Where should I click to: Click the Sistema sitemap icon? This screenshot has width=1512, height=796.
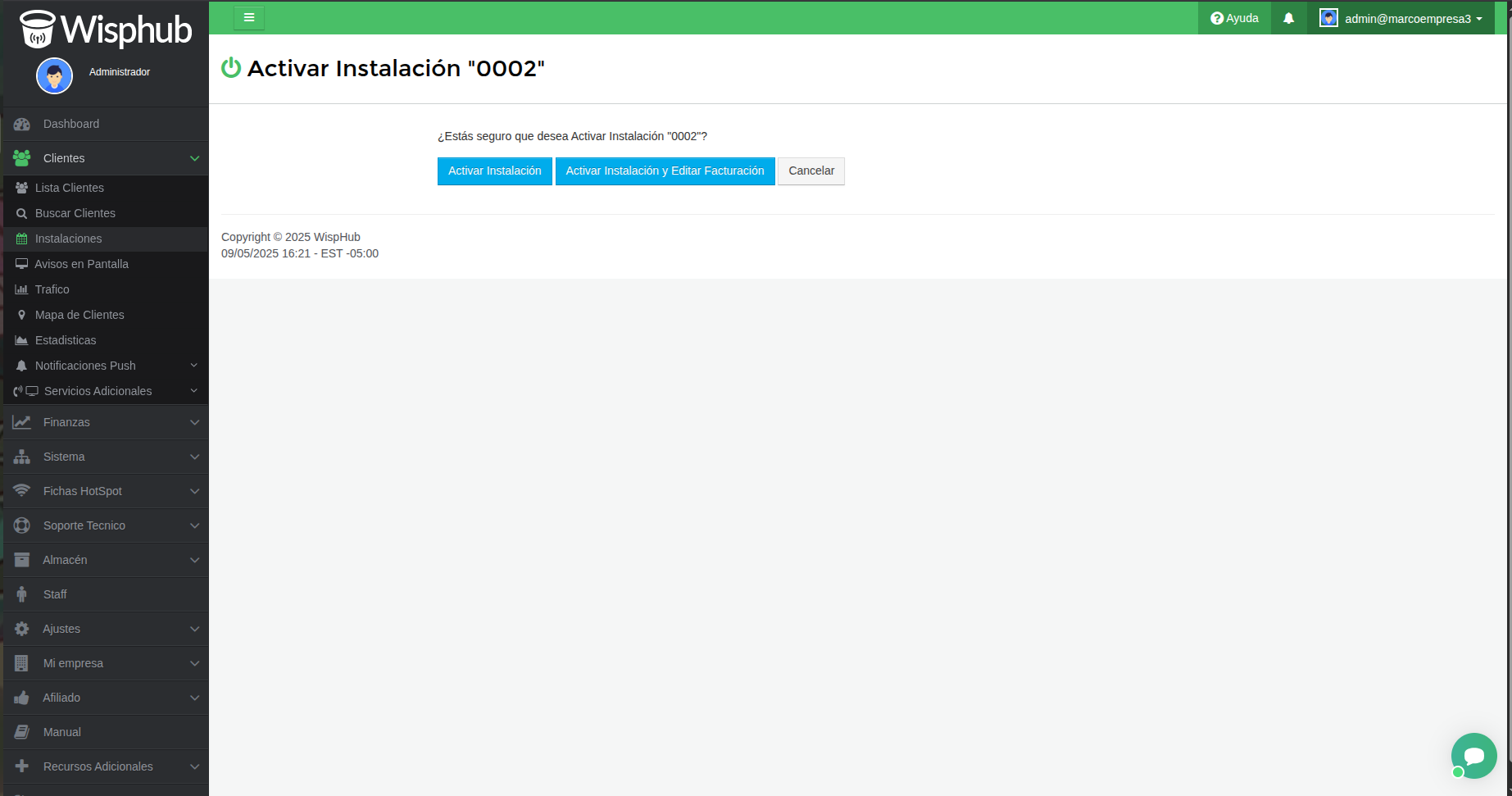tap(22, 457)
